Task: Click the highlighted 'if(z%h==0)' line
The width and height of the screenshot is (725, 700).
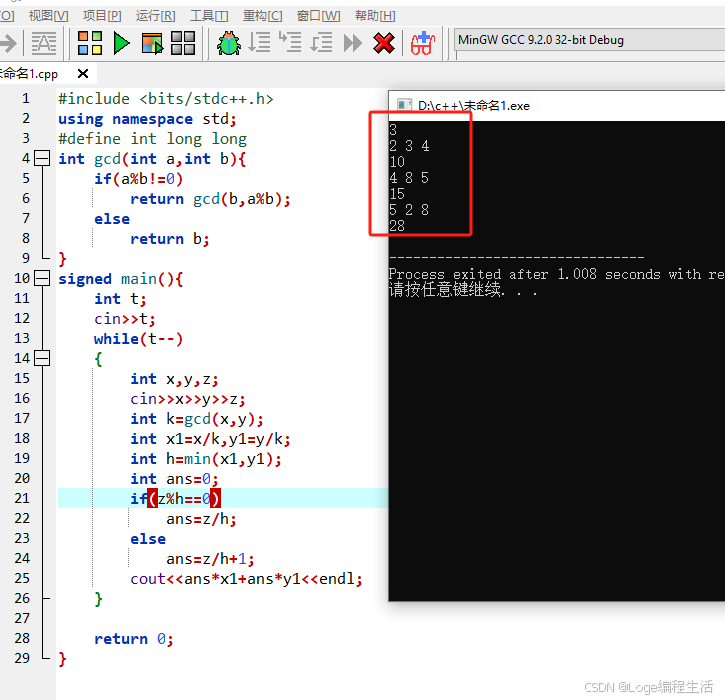Action: (x=176, y=498)
